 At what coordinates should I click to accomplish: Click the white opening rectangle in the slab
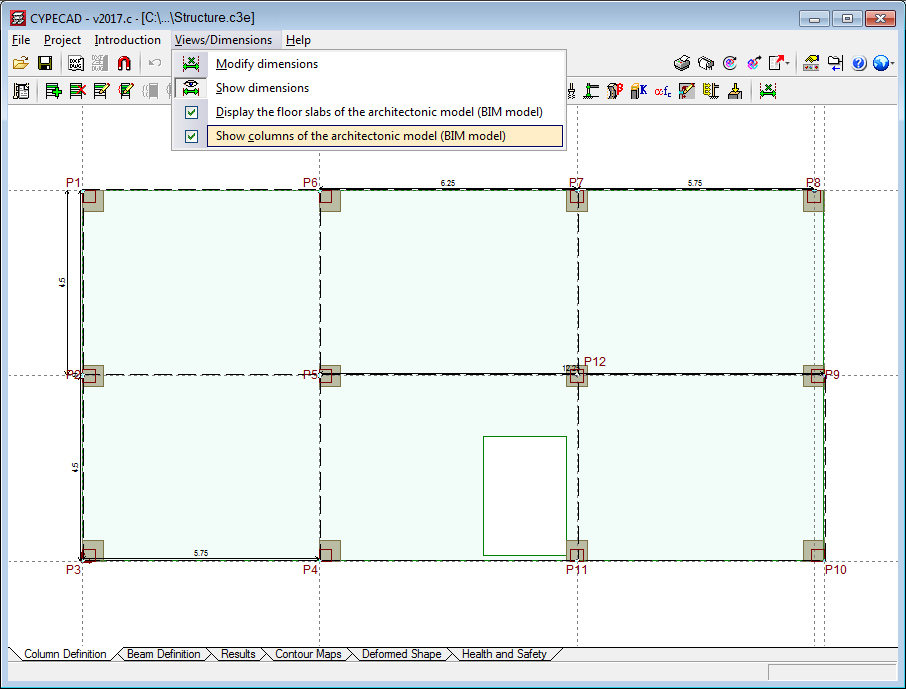[524, 495]
